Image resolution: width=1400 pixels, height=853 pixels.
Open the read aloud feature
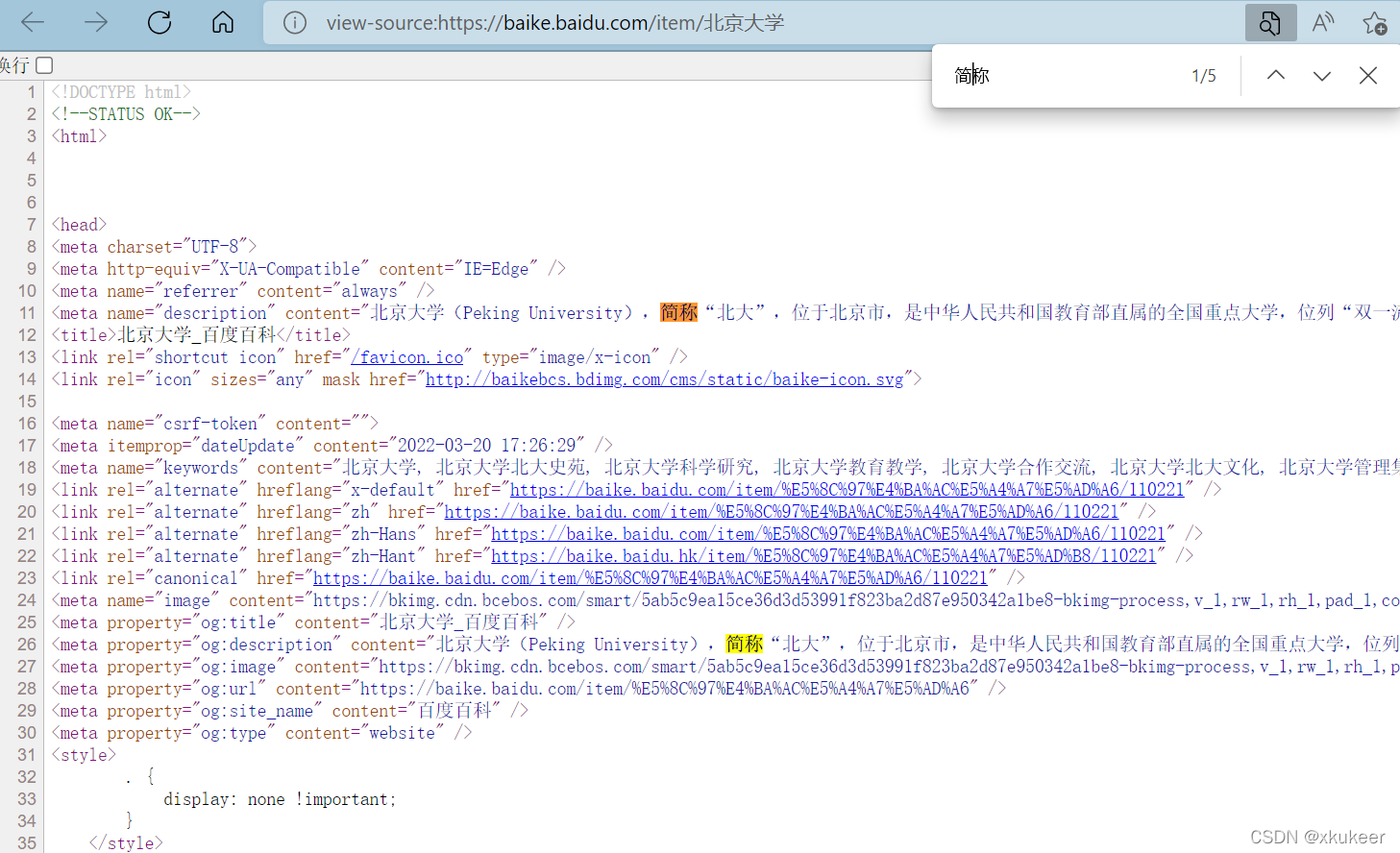(x=1323, y=22)
